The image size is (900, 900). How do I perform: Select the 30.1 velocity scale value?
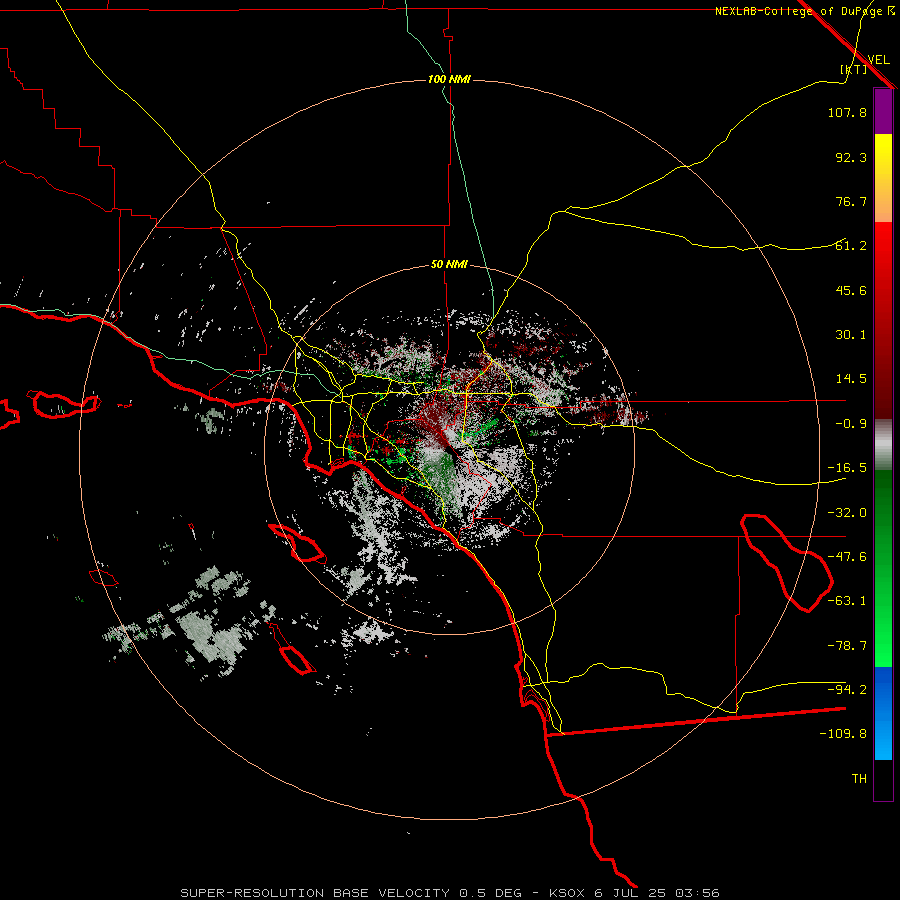851,335
